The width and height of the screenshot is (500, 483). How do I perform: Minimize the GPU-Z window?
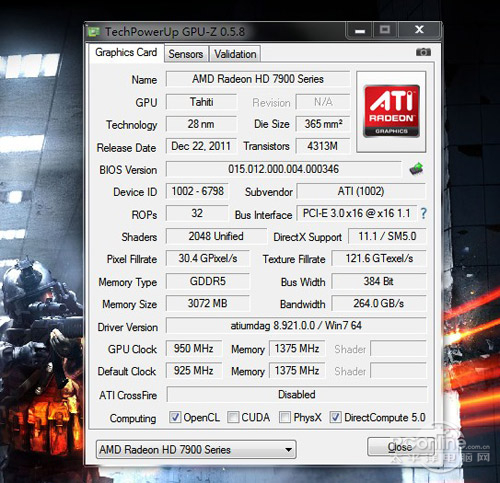click(360, 31)
